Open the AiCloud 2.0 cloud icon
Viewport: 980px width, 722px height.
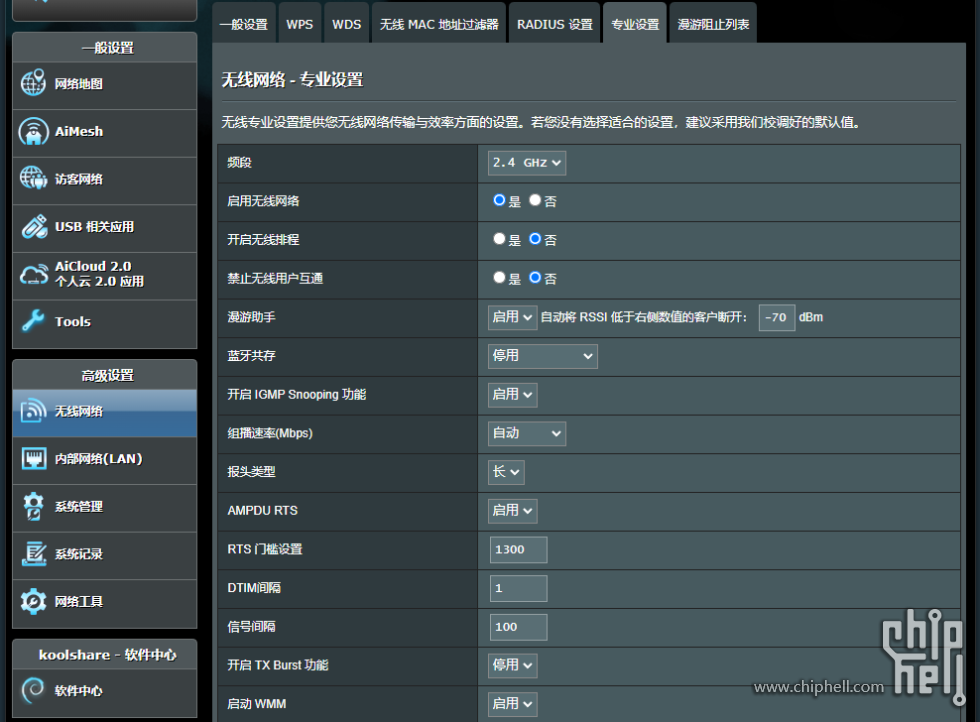34,274
